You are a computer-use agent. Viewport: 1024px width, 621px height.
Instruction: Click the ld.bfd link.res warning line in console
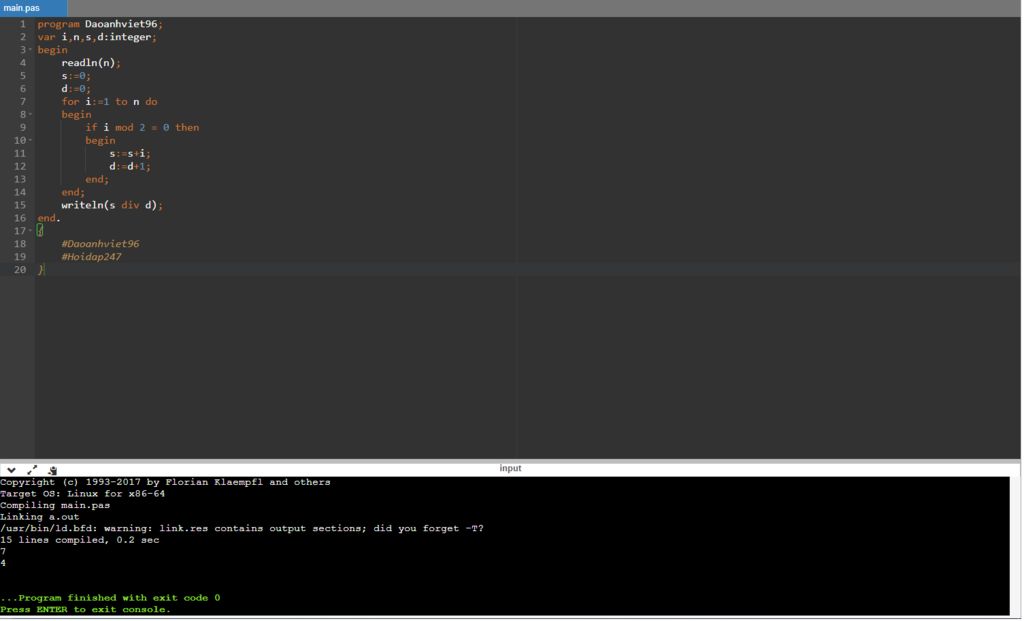click(x=242, y=528)
